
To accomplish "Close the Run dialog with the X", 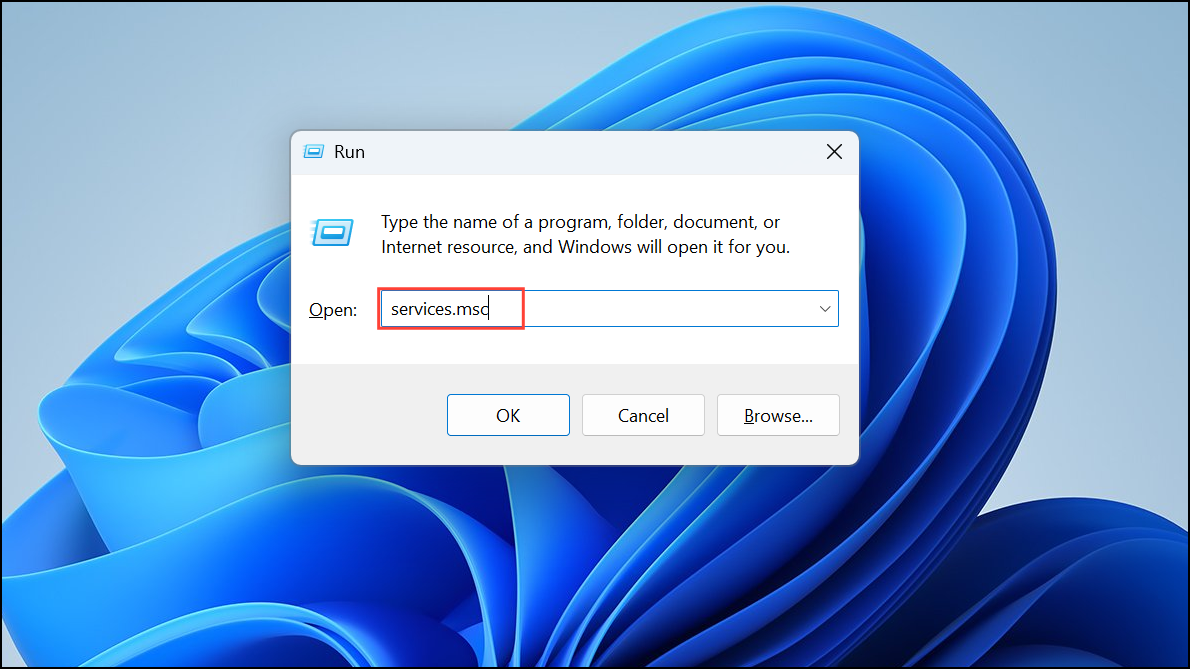I will tap(834, 152).
